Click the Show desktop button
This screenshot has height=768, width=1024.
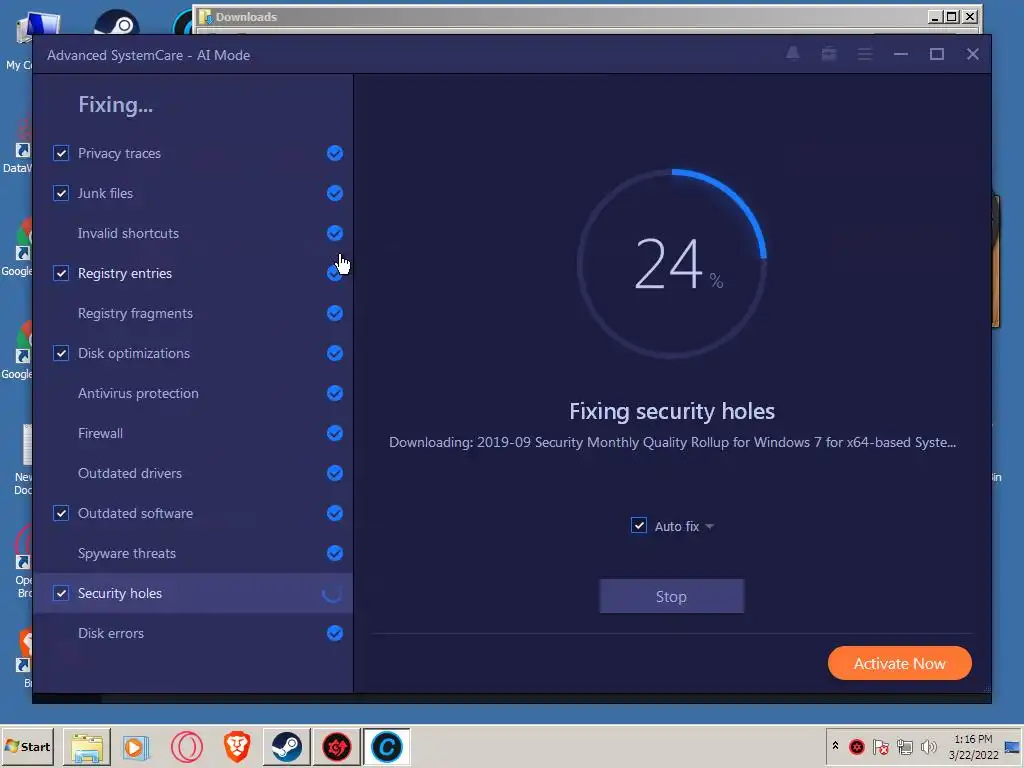click(1012, 746)
